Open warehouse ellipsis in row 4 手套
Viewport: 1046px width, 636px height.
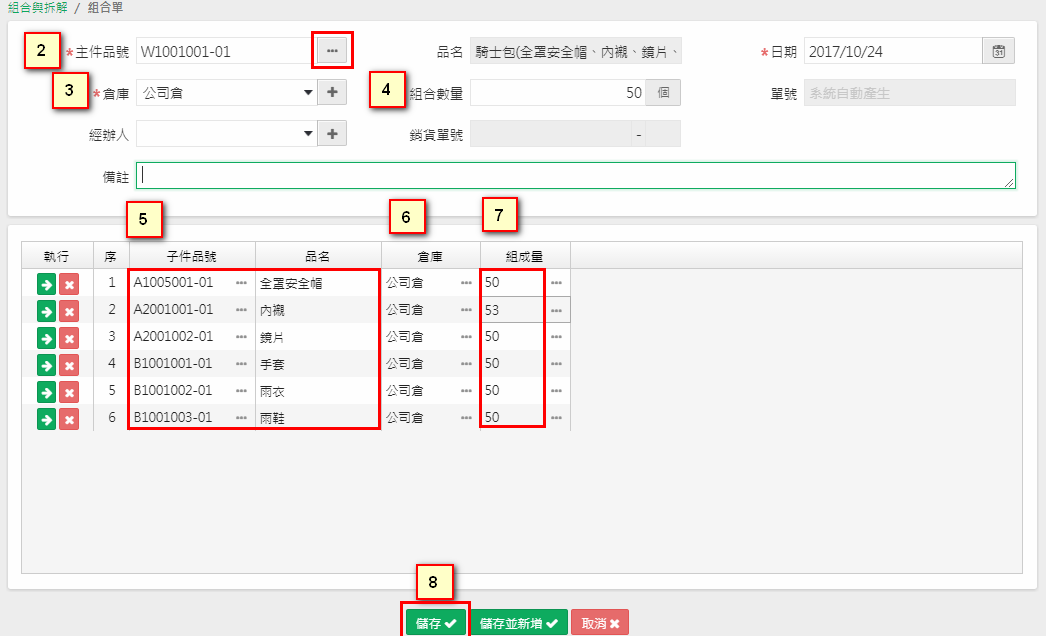(x=466, y=364)
